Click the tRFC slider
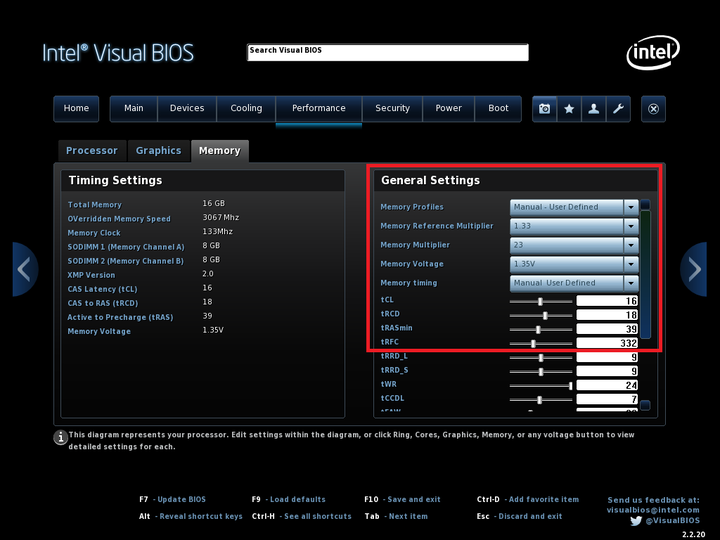Viewport: 720px width, 540px height. (x=541, y=343)
